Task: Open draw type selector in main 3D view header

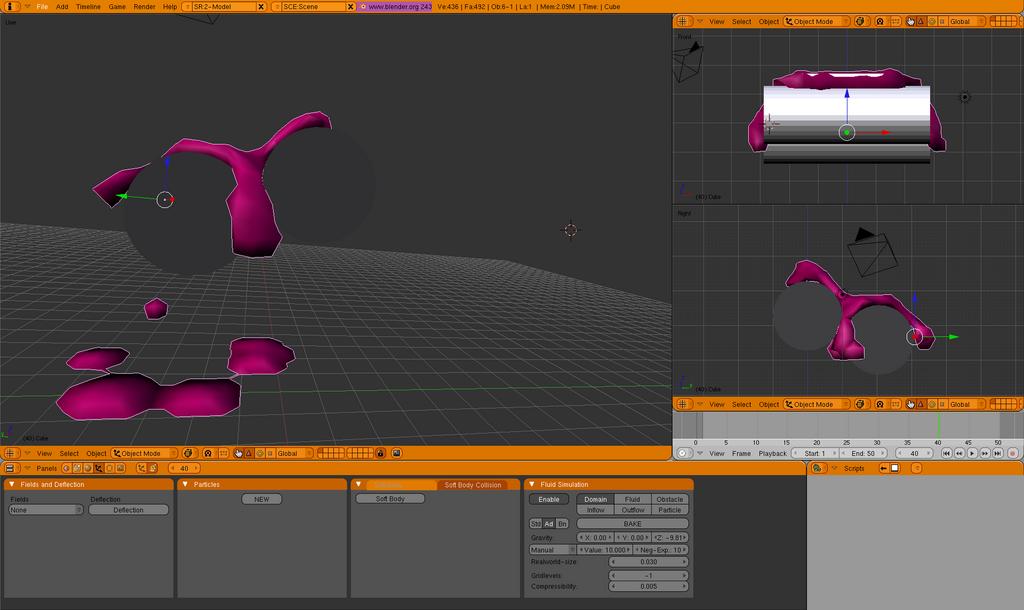Action: (189, 453)
